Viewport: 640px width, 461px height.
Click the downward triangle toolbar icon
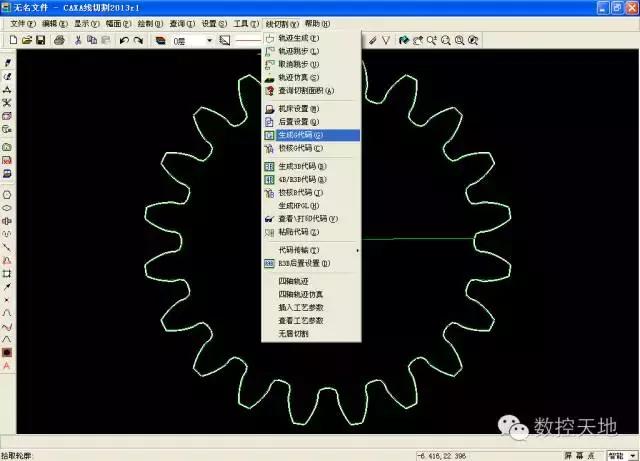[386, 40]
